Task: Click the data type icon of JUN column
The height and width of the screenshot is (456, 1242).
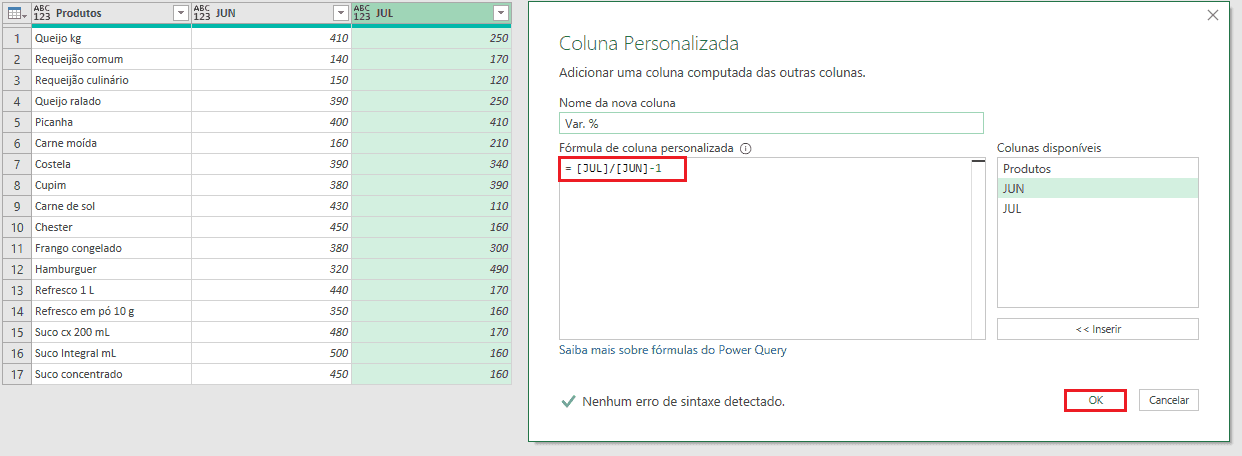Action: (202, 13)
